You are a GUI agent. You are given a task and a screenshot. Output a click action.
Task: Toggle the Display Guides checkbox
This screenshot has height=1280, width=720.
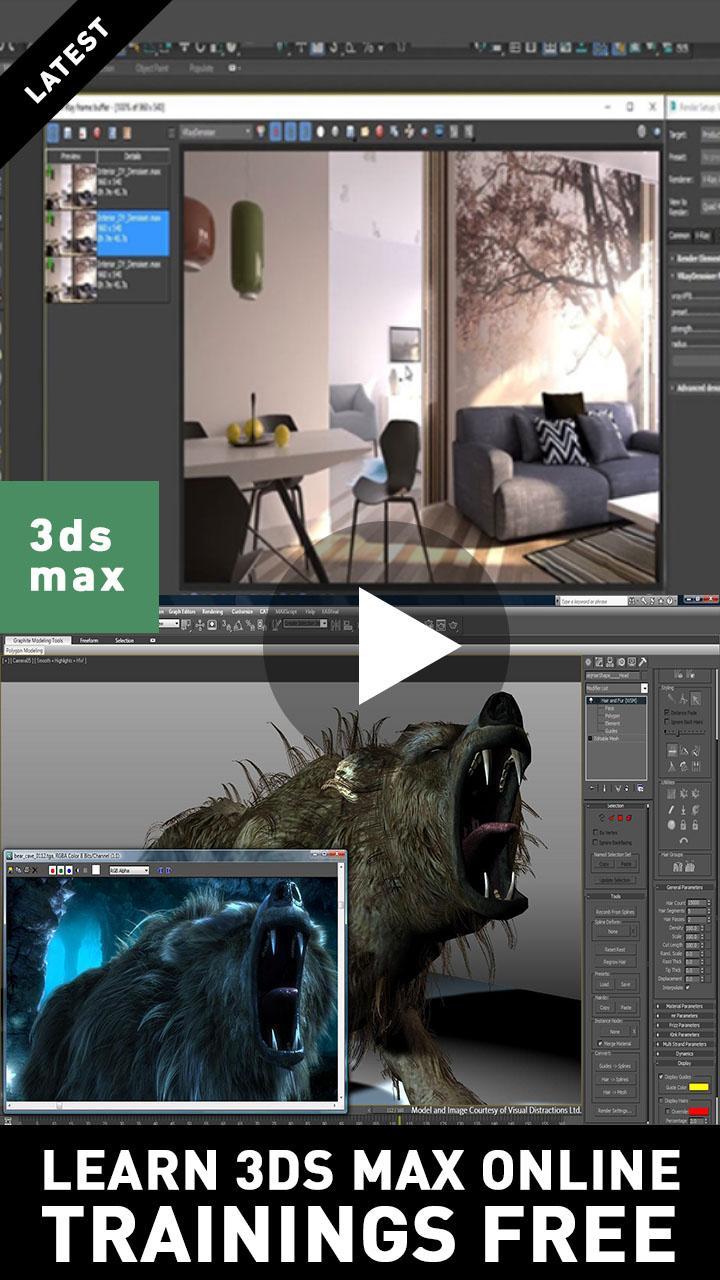pyautogui.click(x=662, y=1076)
